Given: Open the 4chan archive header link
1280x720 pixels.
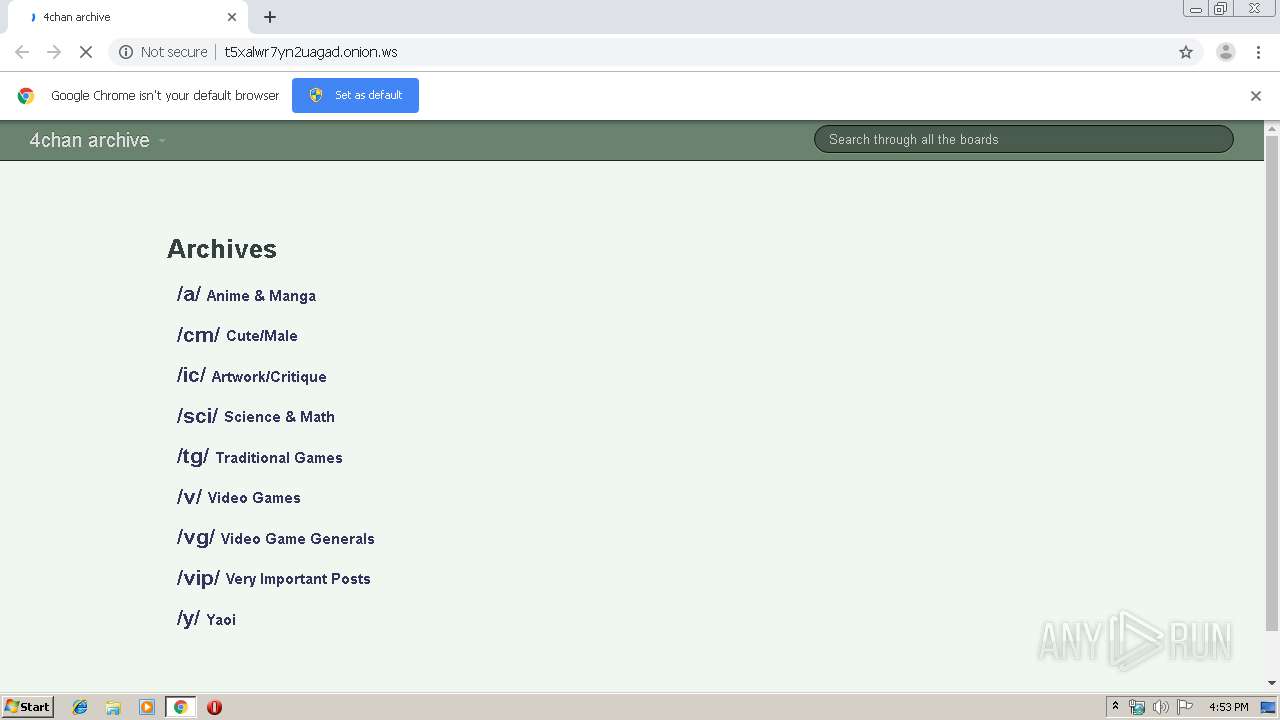Looking at the screenshot, I should (89, 140).
